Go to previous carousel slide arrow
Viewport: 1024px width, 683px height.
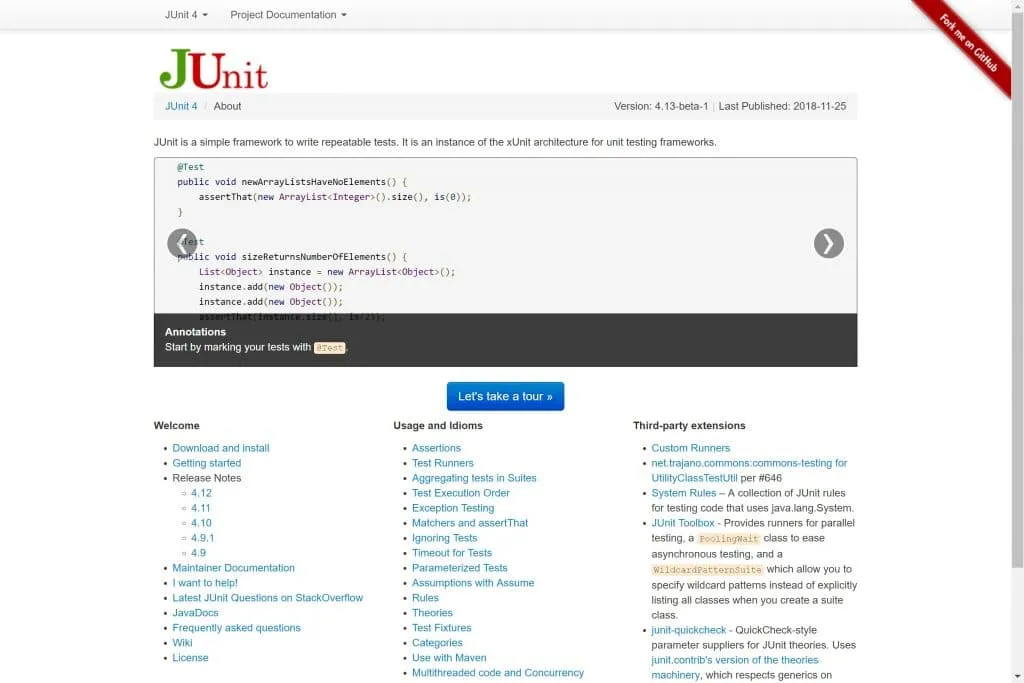[x=182, y=244]
